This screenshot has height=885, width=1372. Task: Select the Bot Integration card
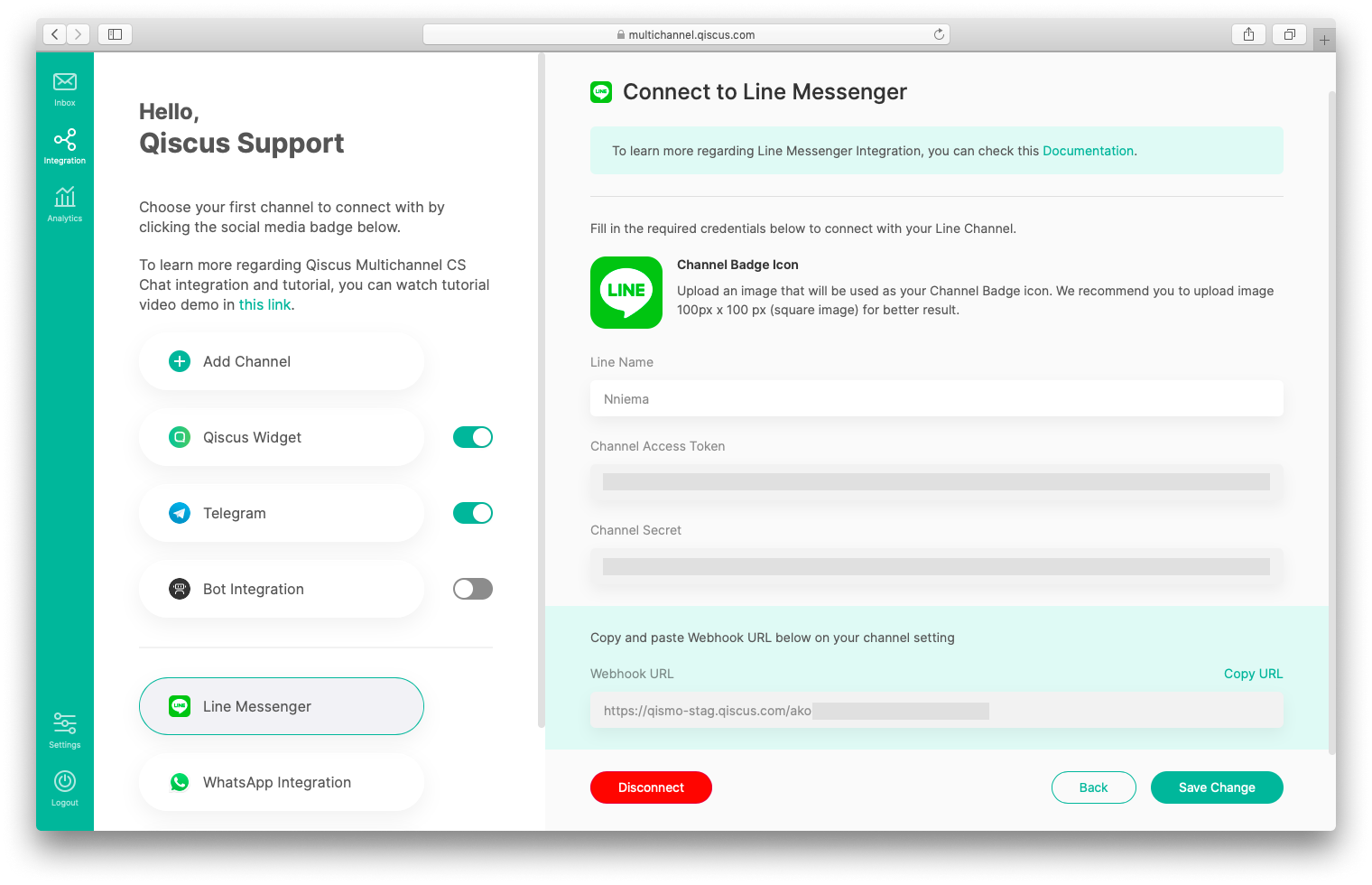pyautogui.click(x=282, y=589)
